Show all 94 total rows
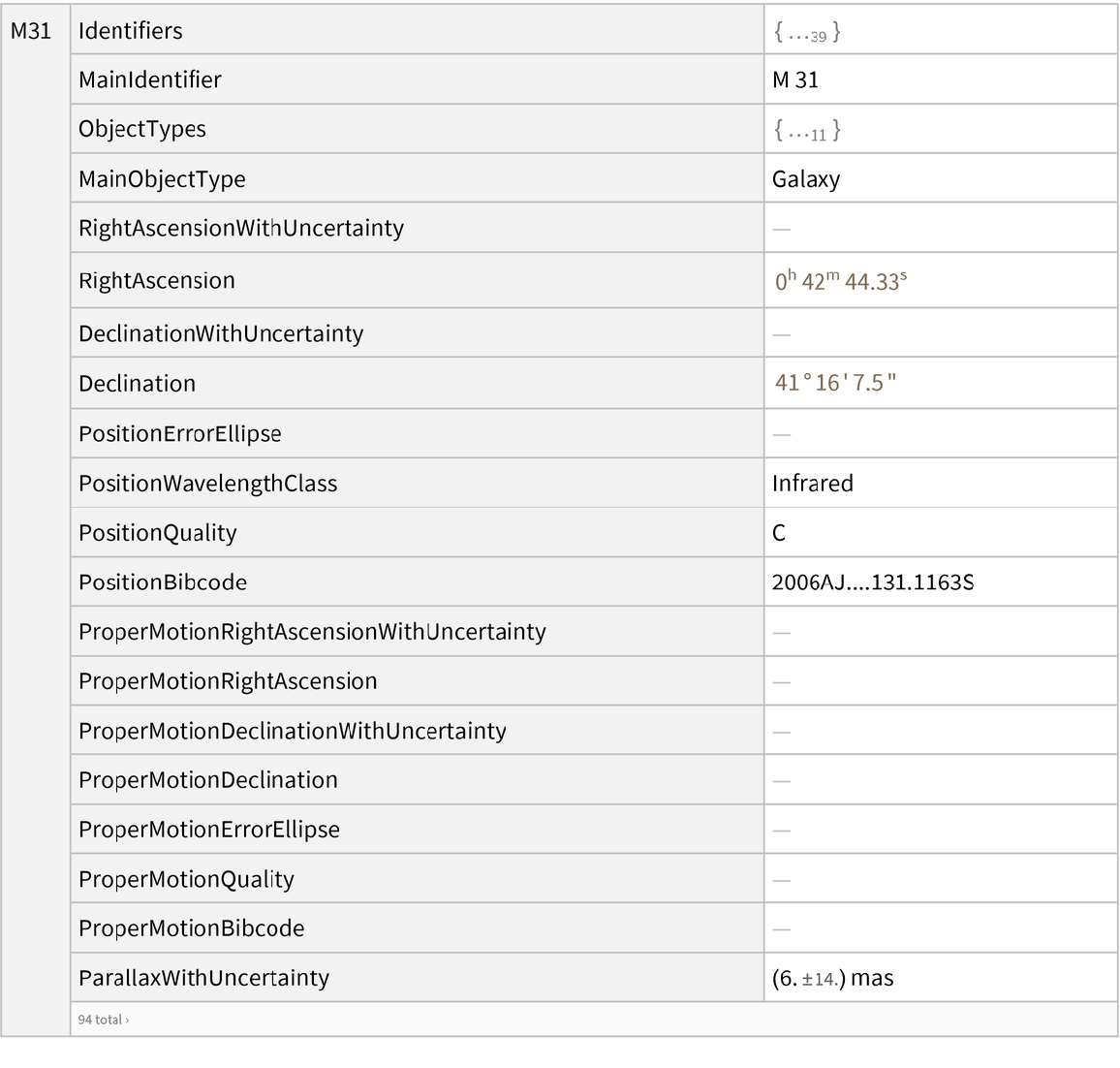This screenshot has height=1068, width=1120. (x=103, y=1020)
